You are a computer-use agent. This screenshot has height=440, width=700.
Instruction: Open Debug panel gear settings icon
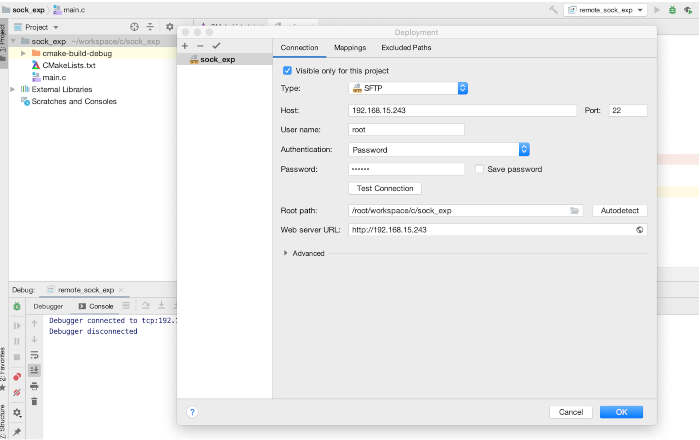point(17,413)
